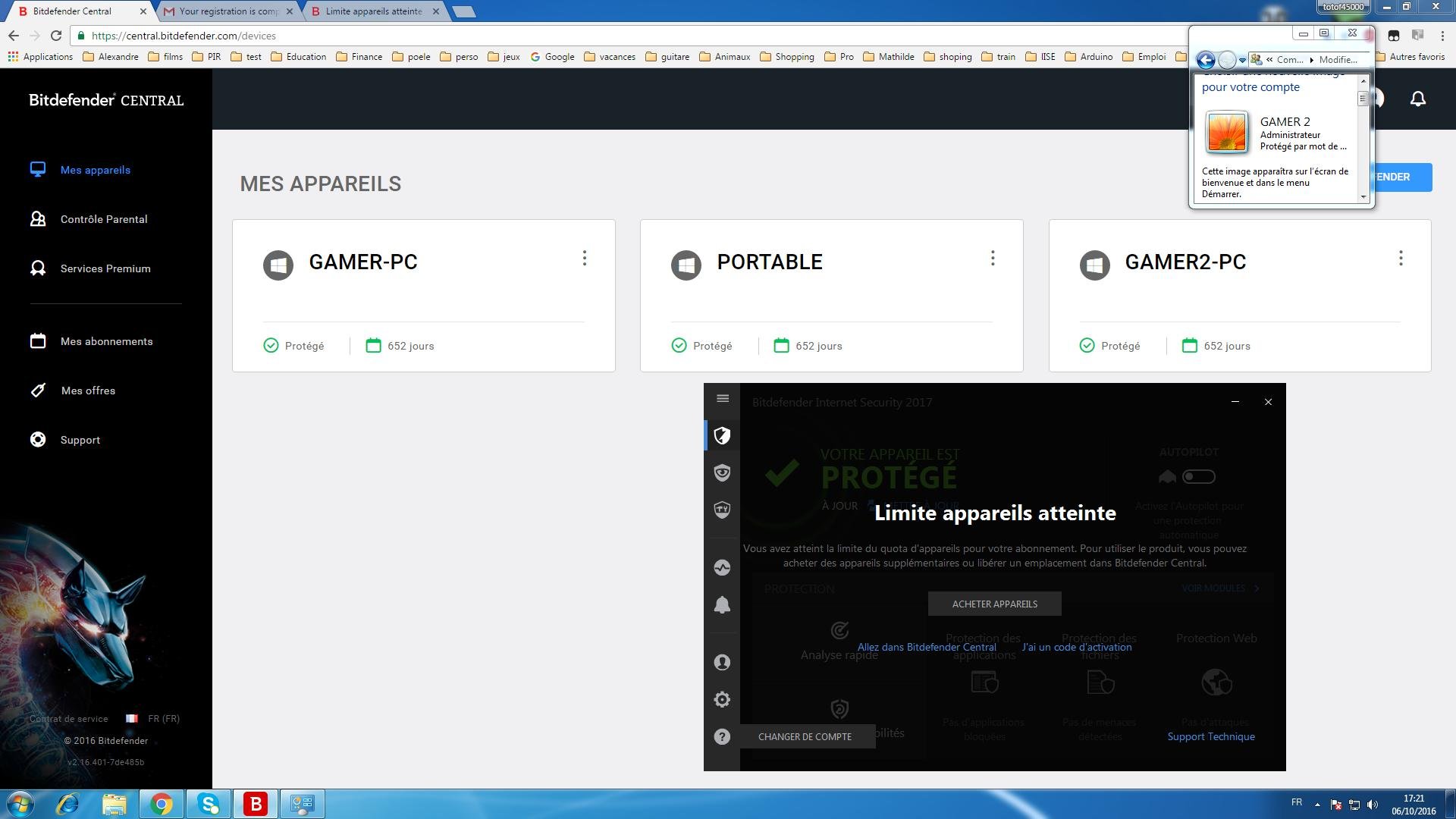This screenshot has width=1456, height=819.
Task: Open PORTABLE options three-dot menu
Action: coord(992,259)
